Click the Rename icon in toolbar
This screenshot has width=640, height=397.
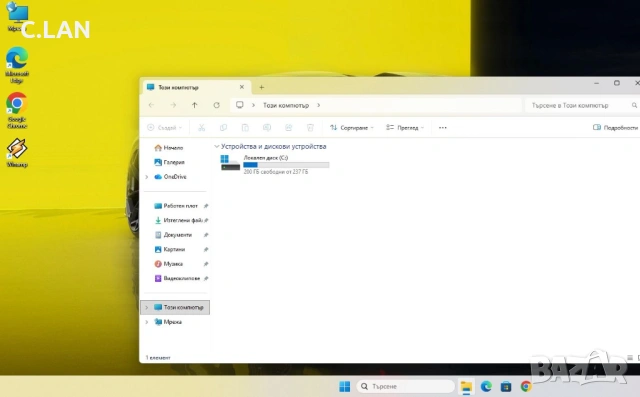(267, 128)
